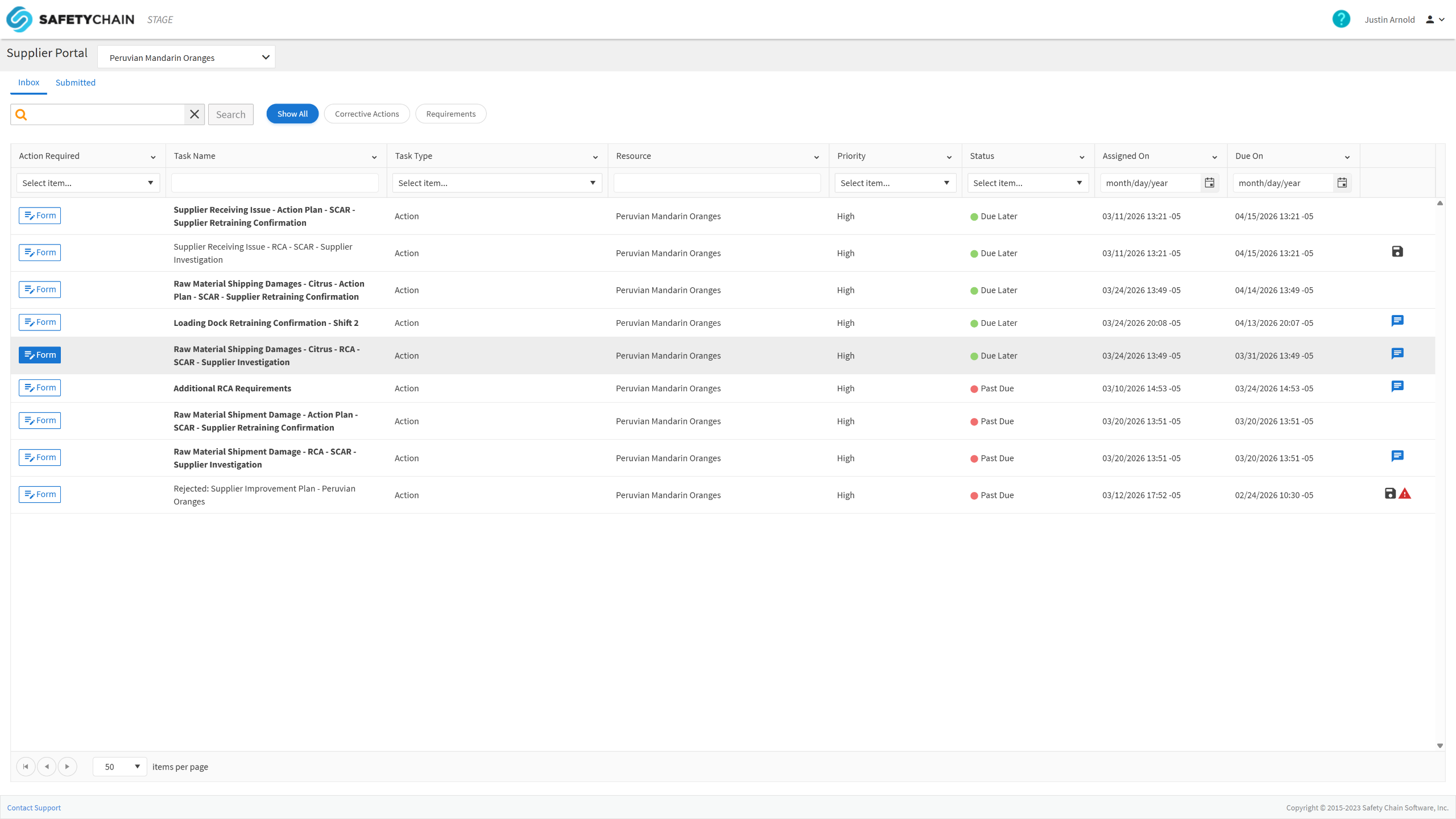Open the Assigned On calendar picker icon

1209,183
